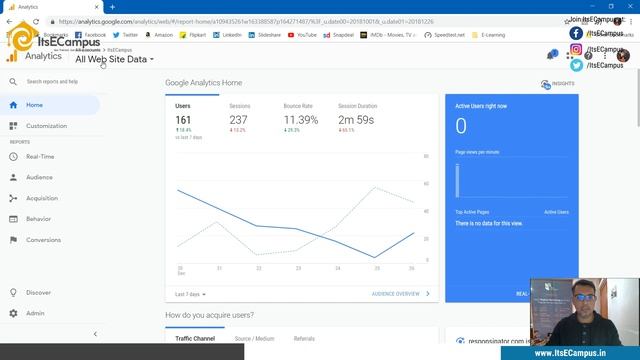Open Customization section icon
This screenshot has height=360, width=640.
tap(13, 126)
